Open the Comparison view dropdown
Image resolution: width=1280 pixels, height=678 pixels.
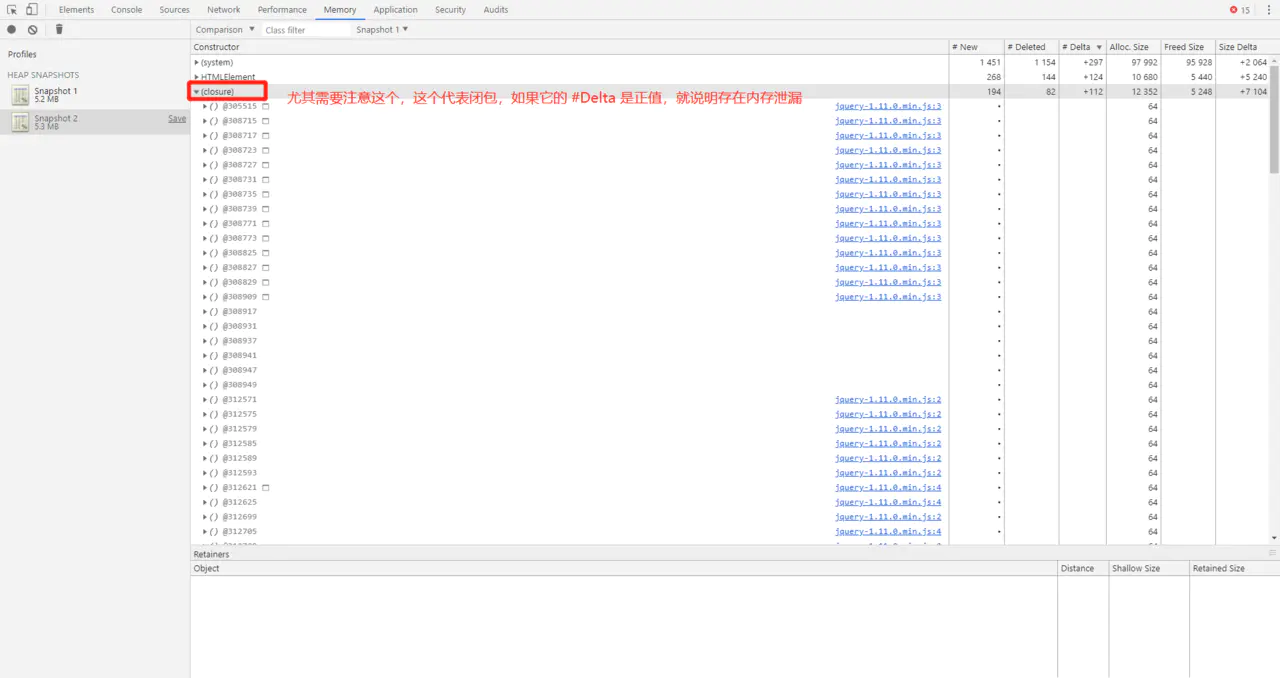click(x=225, y=30)
